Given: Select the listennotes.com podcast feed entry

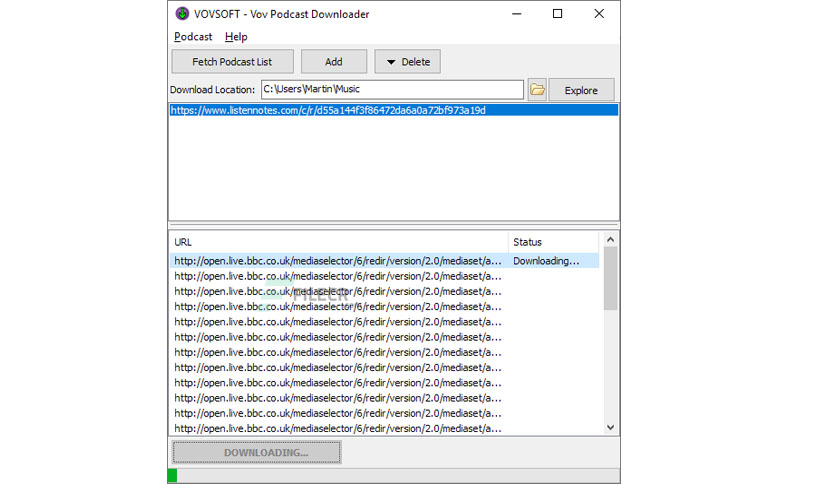Looking at the screenshot, I should pyautogui.click(x=393, y=110).
